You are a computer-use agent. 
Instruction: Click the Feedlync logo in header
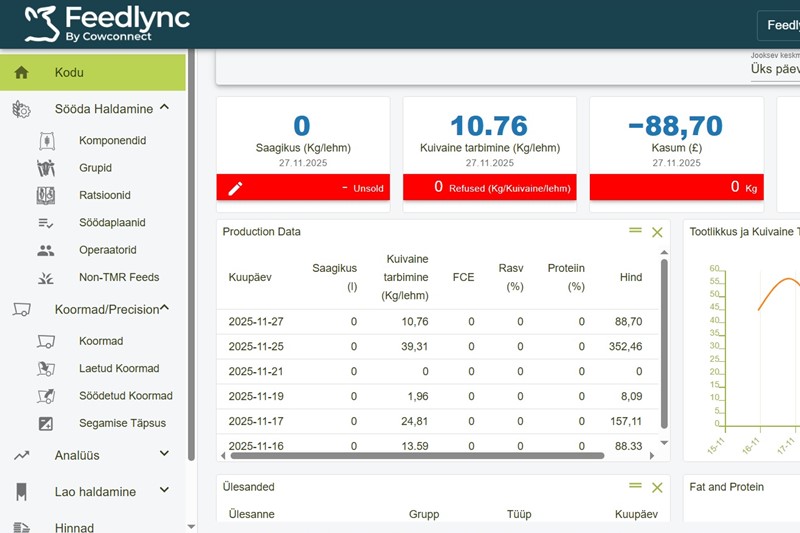click(106, 24)
